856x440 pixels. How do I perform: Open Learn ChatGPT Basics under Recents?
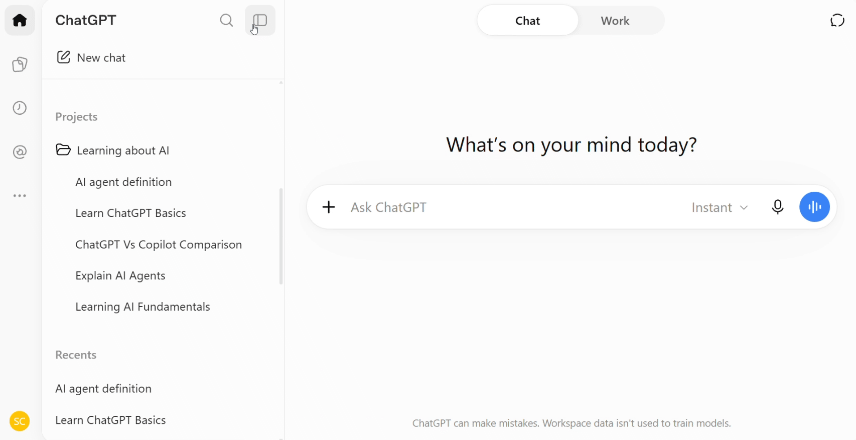(x=110, y=420)
